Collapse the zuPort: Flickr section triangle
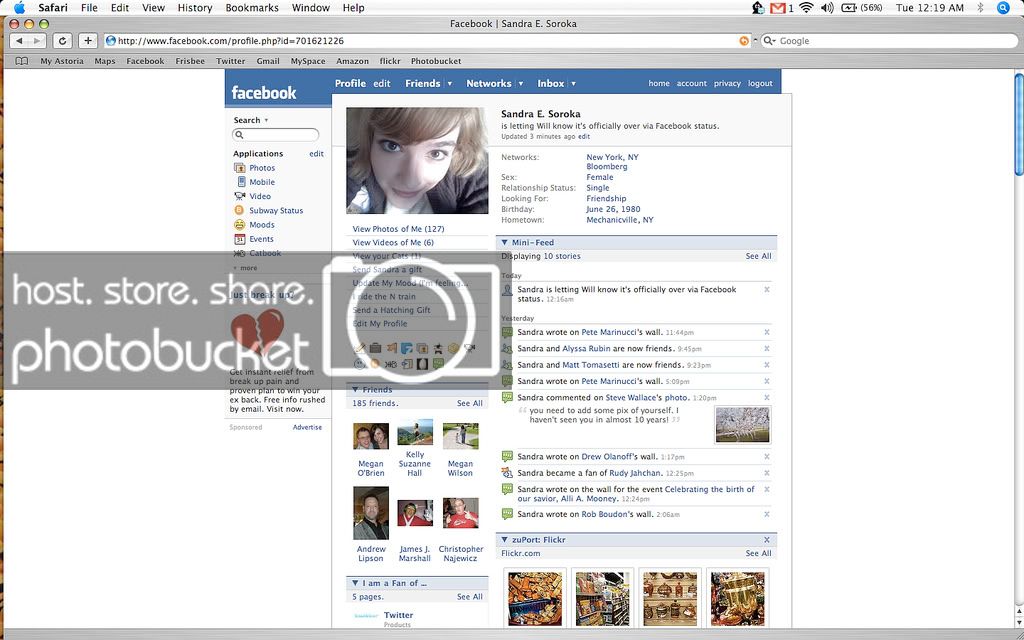This screenshot has width=1024, height=640. (504, 540)
